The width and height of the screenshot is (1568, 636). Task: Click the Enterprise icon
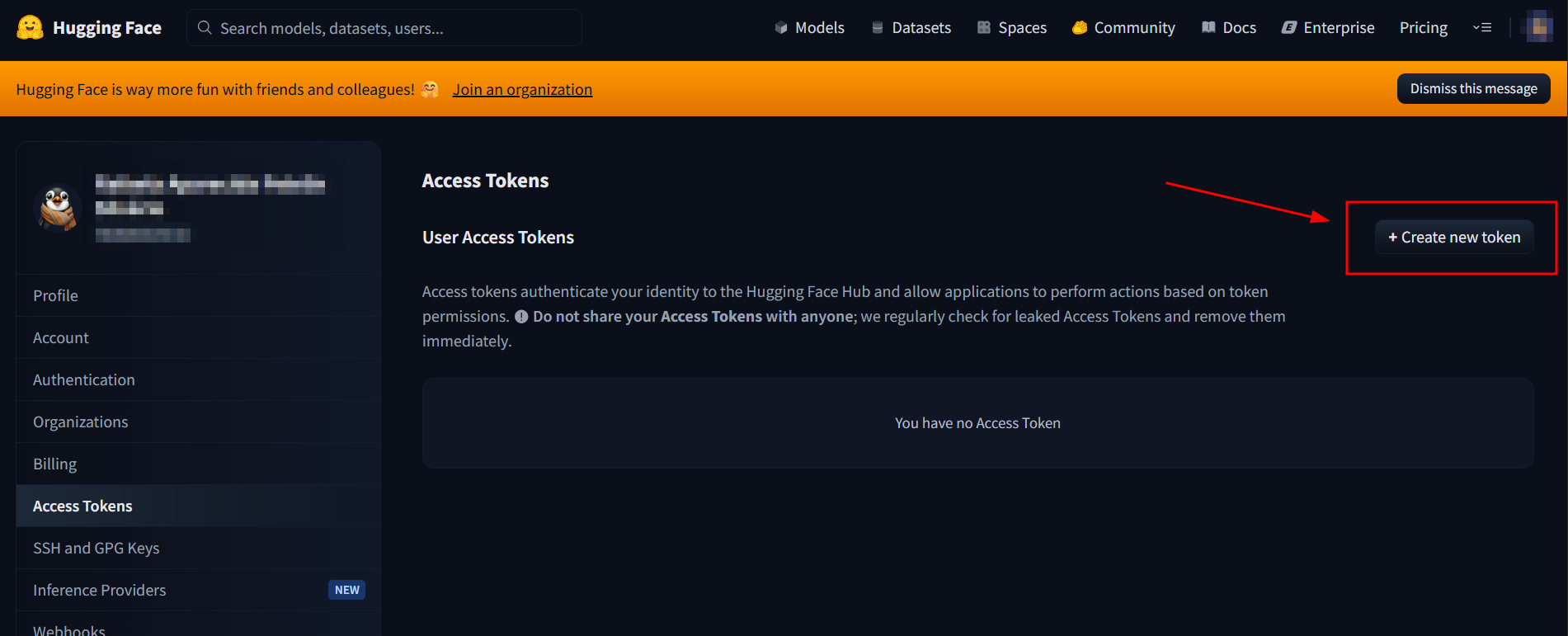[x=1289, y=28]
